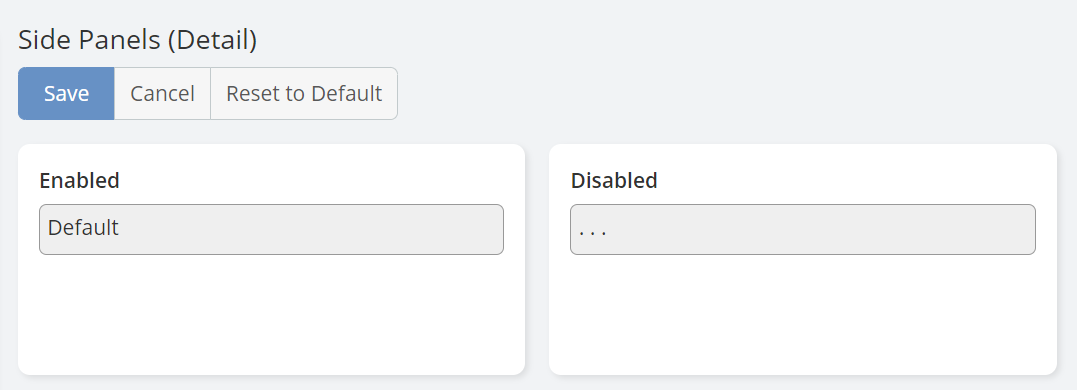The height and width of the screenshot is (390, 1077).
Task: Pick the gray placeholder row under Disabled
Action: coord(802,229)
